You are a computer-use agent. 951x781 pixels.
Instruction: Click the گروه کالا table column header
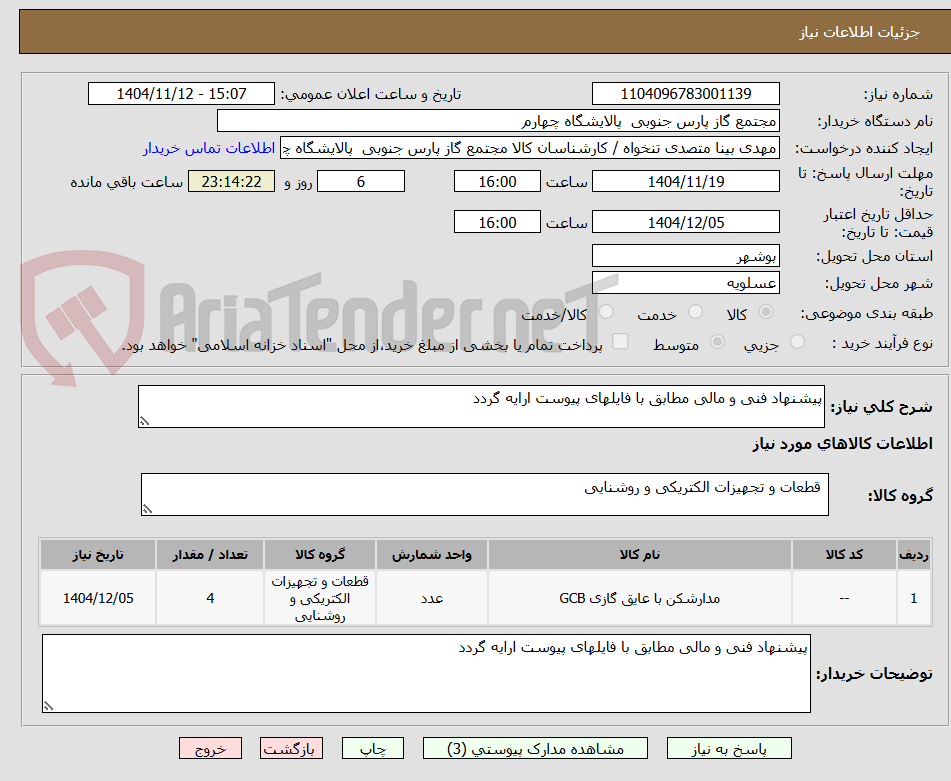[320, 555]
